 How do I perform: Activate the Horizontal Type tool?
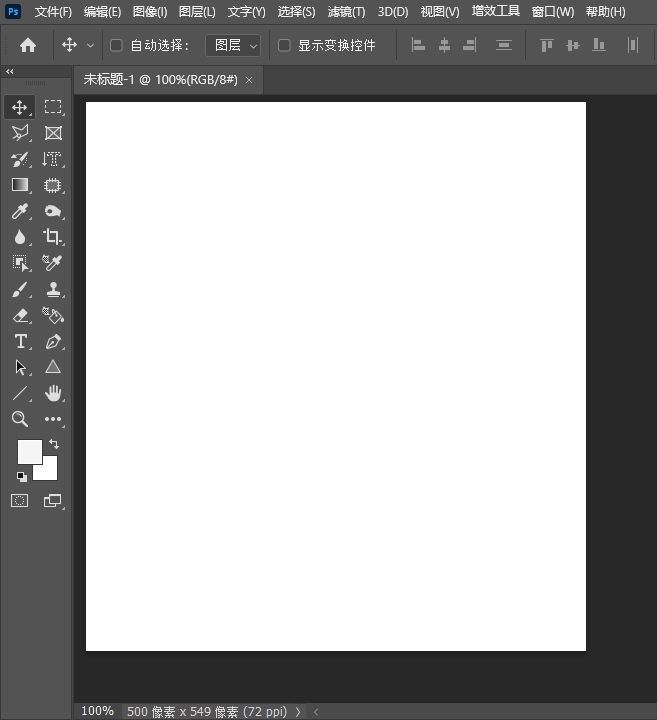20,342
